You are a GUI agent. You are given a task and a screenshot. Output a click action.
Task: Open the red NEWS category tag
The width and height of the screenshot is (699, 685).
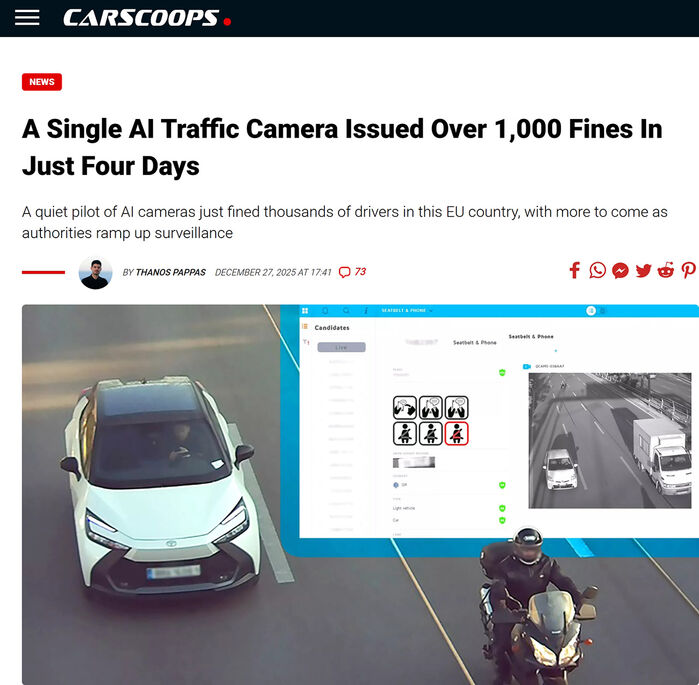click(x=42, y=82)
